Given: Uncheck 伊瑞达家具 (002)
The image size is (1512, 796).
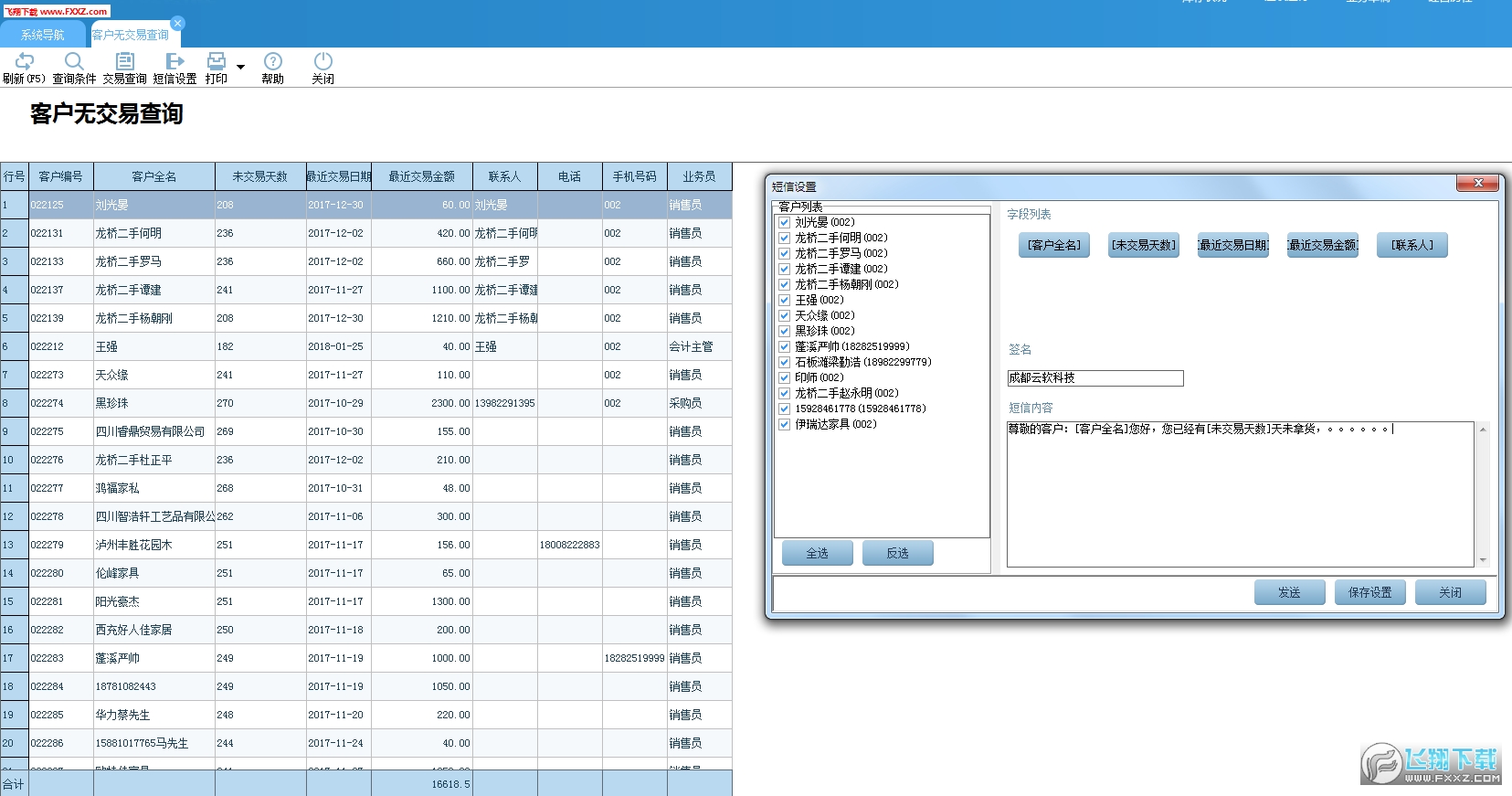Looking at the screenshot, I should (784, 424).
